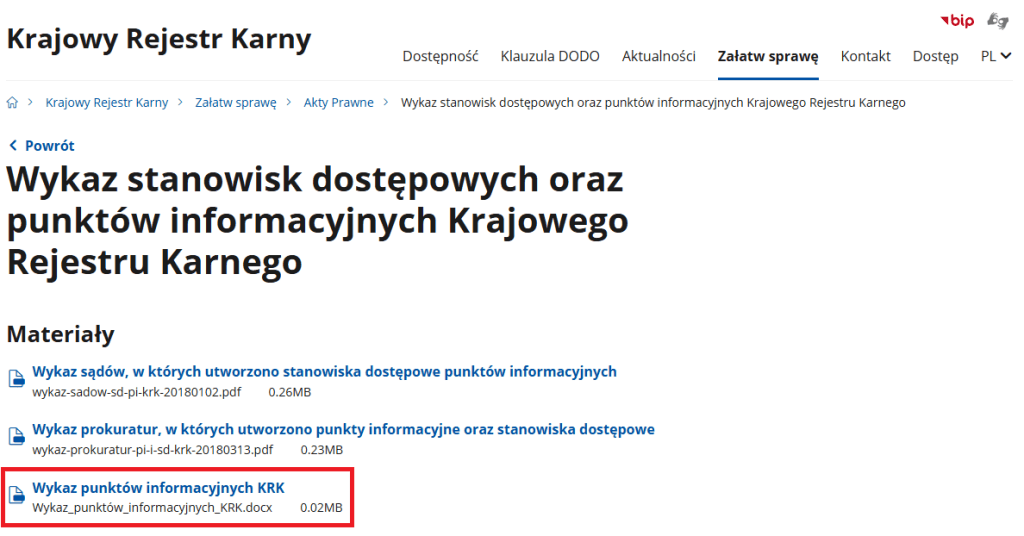
Task: Click file icon beside Wykaz prokuratur document
Action: 16,437
